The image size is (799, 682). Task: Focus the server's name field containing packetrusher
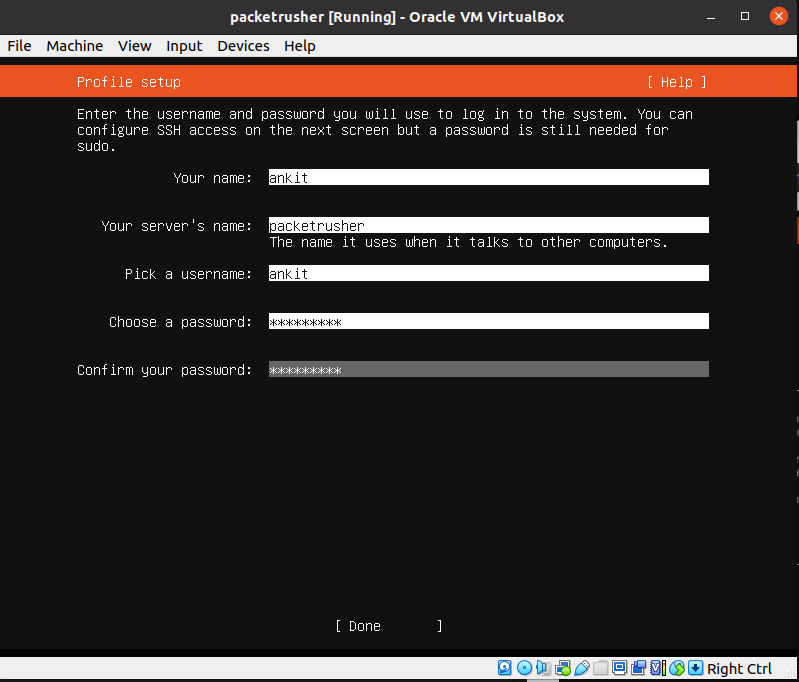click(x=489, y=225)
